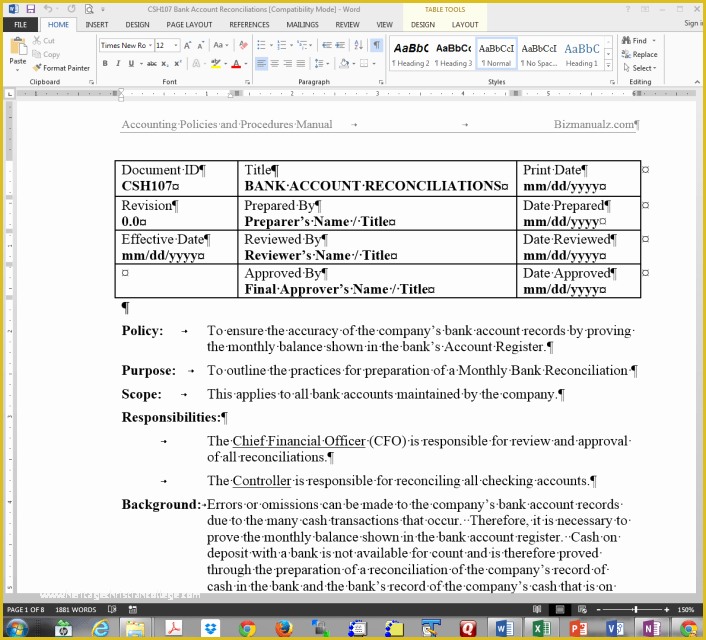Center align the paragraph
Image resolution: width=706 pixels, height=640 pixels.
pyautogui.click(x=275, y=64)
